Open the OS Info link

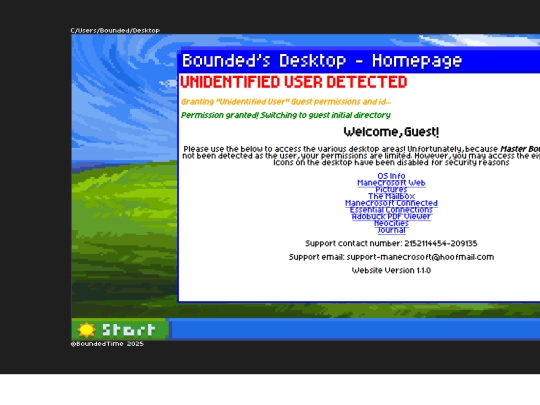(x=391, y=176)
